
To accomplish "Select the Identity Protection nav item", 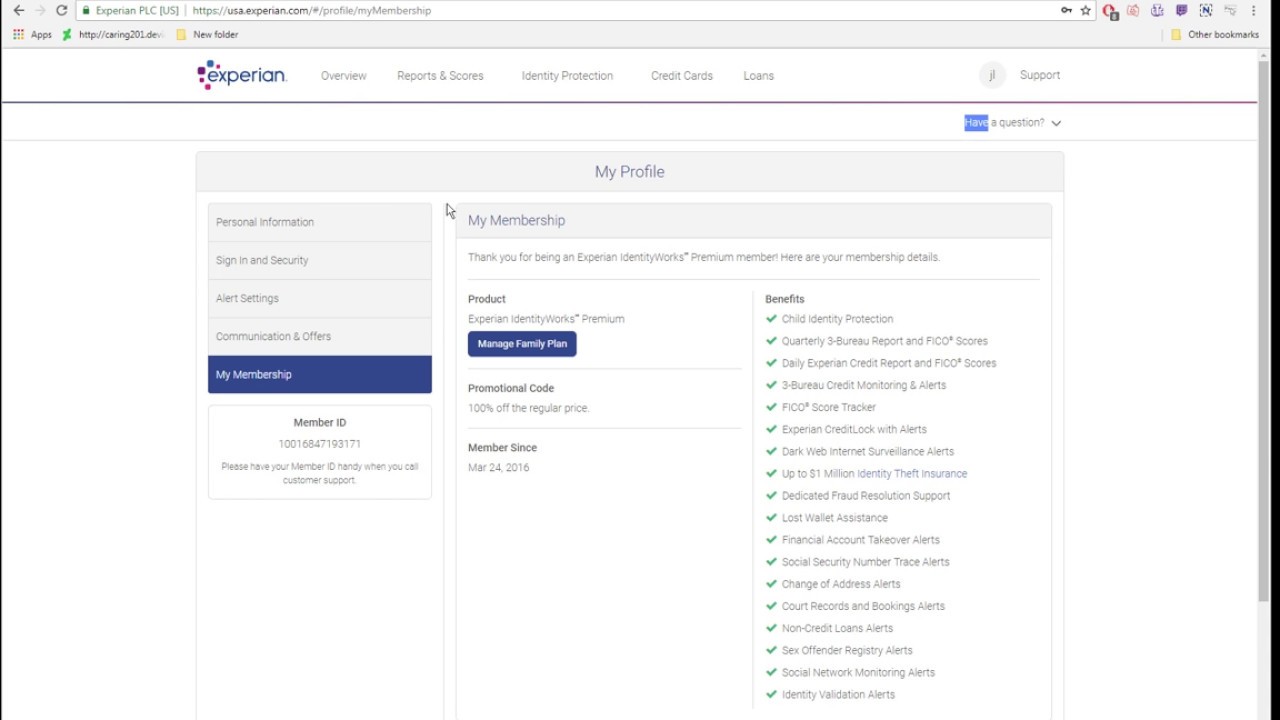I will (566, 75).
